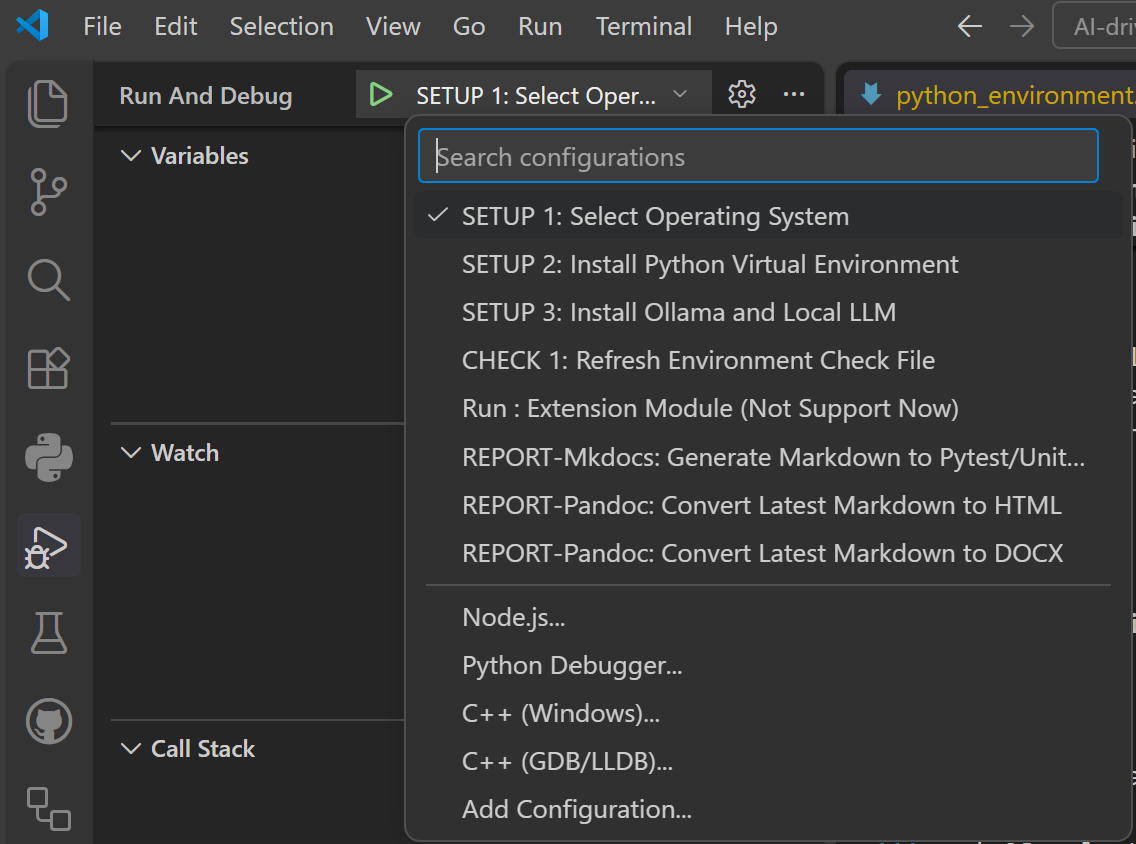Image resolution: width=1136 pixels, height=844 pixels.
Task: Open the Python sidebar view
Action: point(49,457)
